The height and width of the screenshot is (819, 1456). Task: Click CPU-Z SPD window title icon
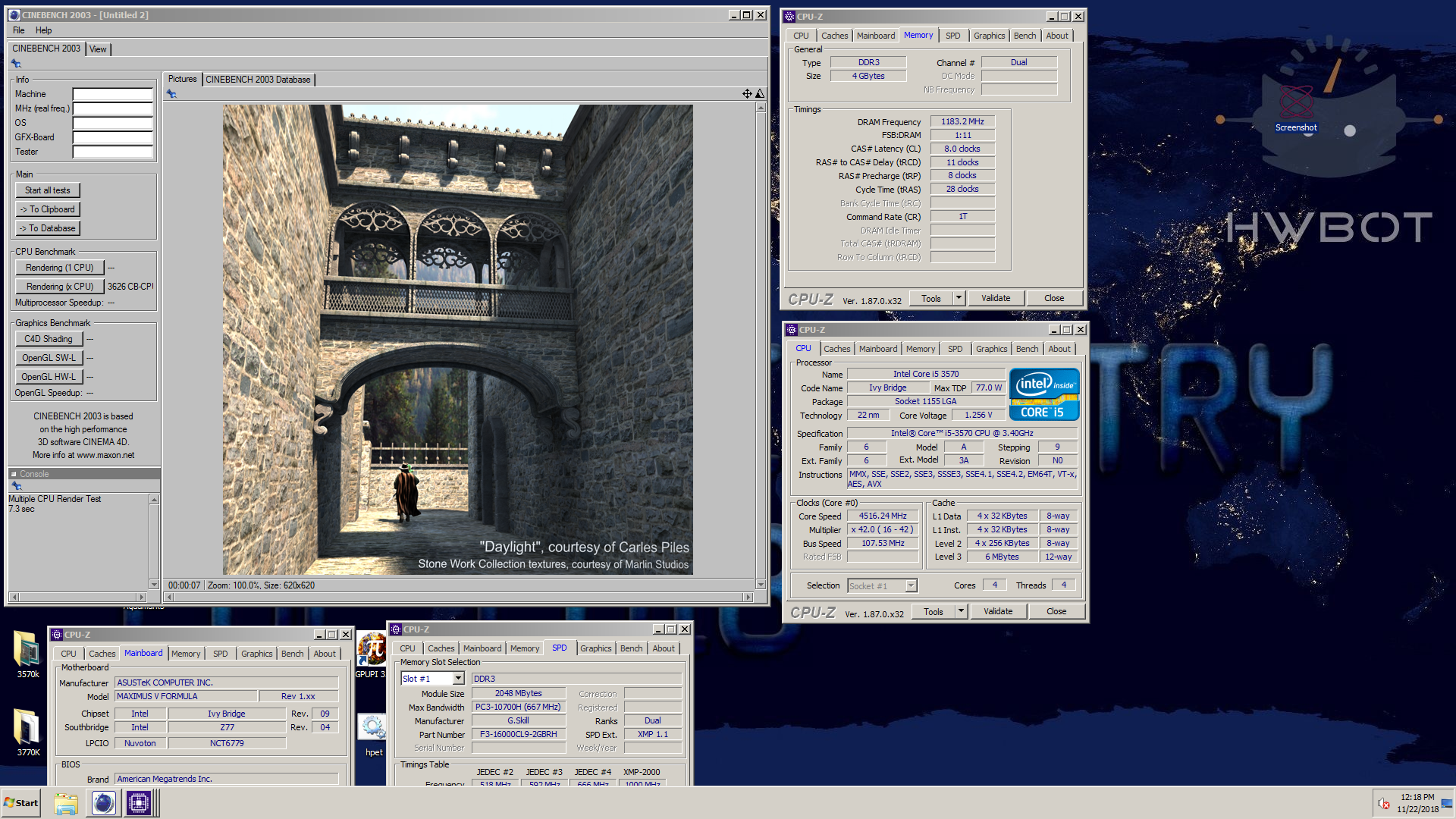click(x=395, y=629)
